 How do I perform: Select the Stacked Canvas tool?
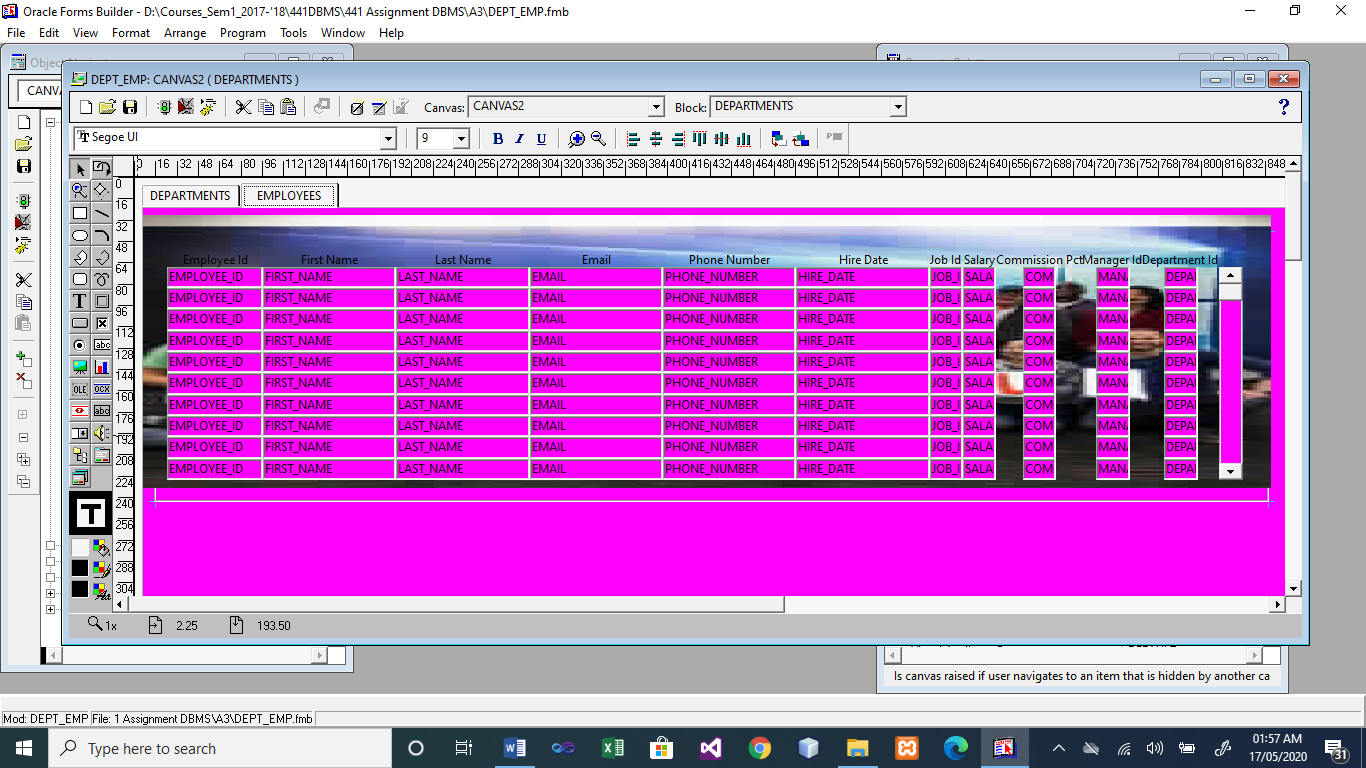click(80, 477)
